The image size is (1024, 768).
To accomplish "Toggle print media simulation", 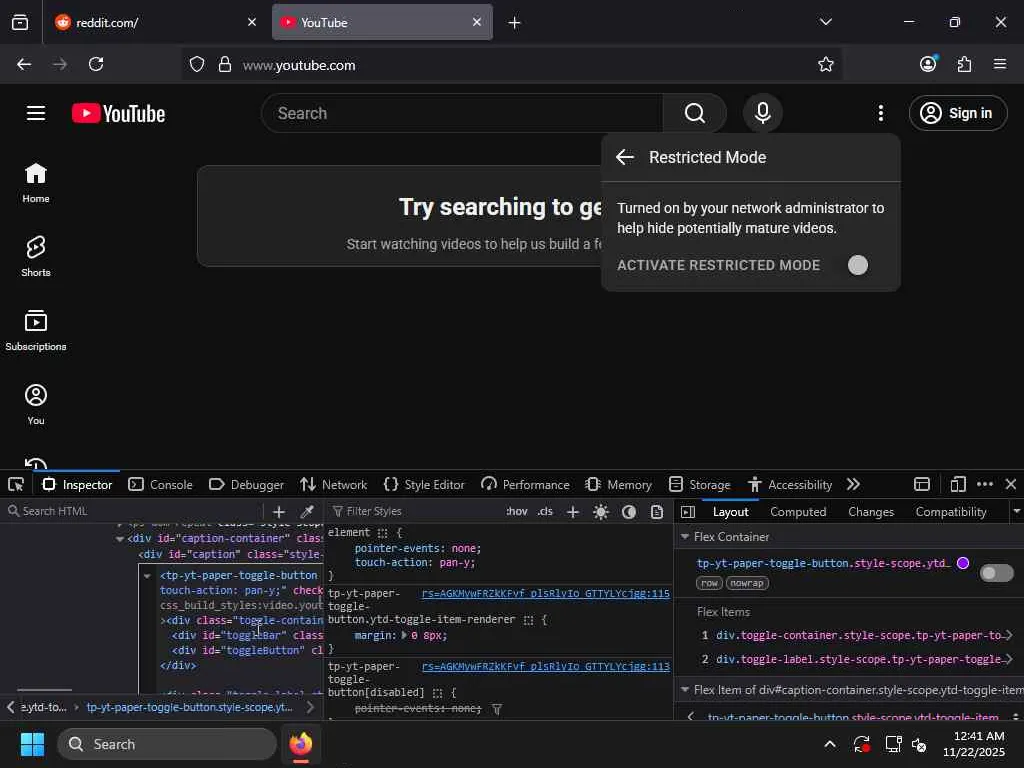I will (657, 511).
